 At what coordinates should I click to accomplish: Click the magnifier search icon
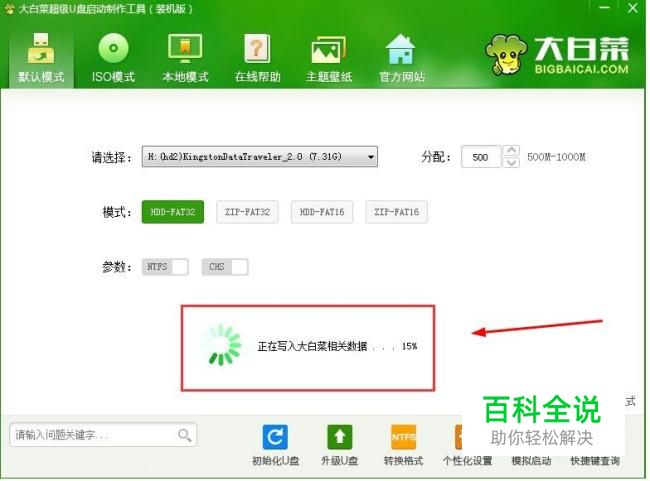pos(184,435)
